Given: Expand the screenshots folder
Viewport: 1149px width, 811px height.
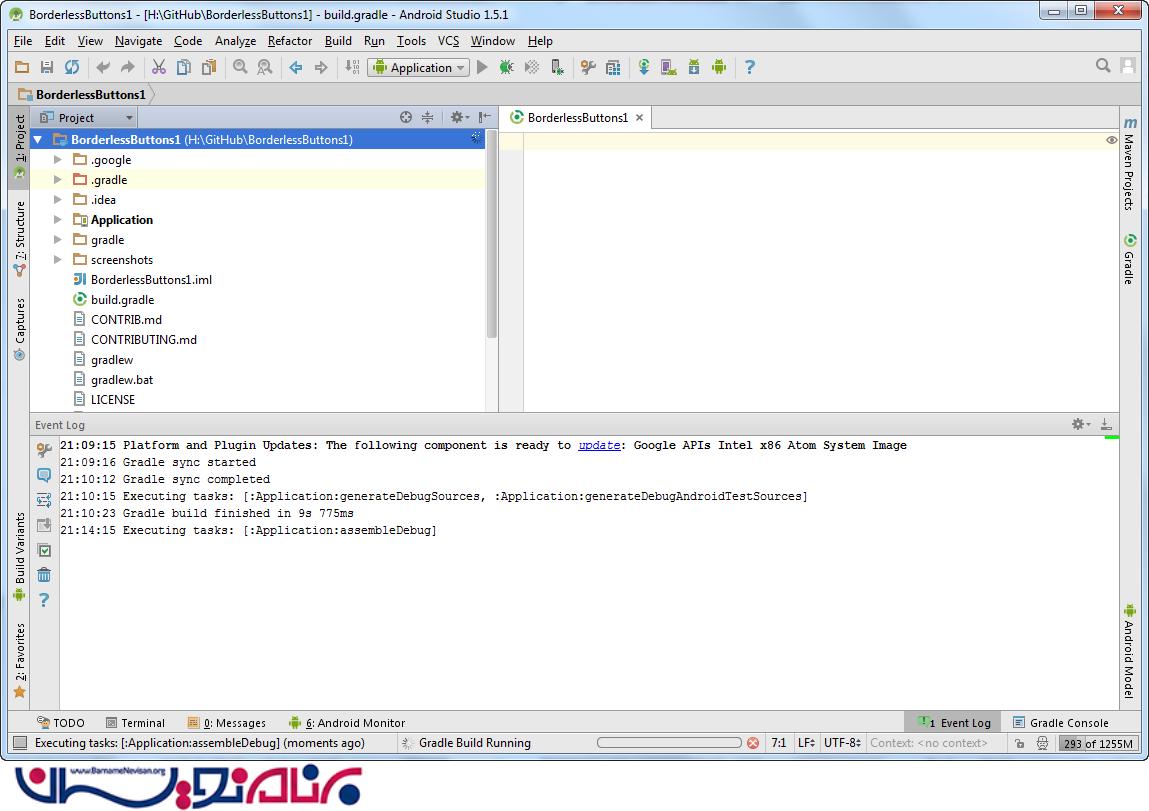Looking at the screenshot, I should coord(58,259).
